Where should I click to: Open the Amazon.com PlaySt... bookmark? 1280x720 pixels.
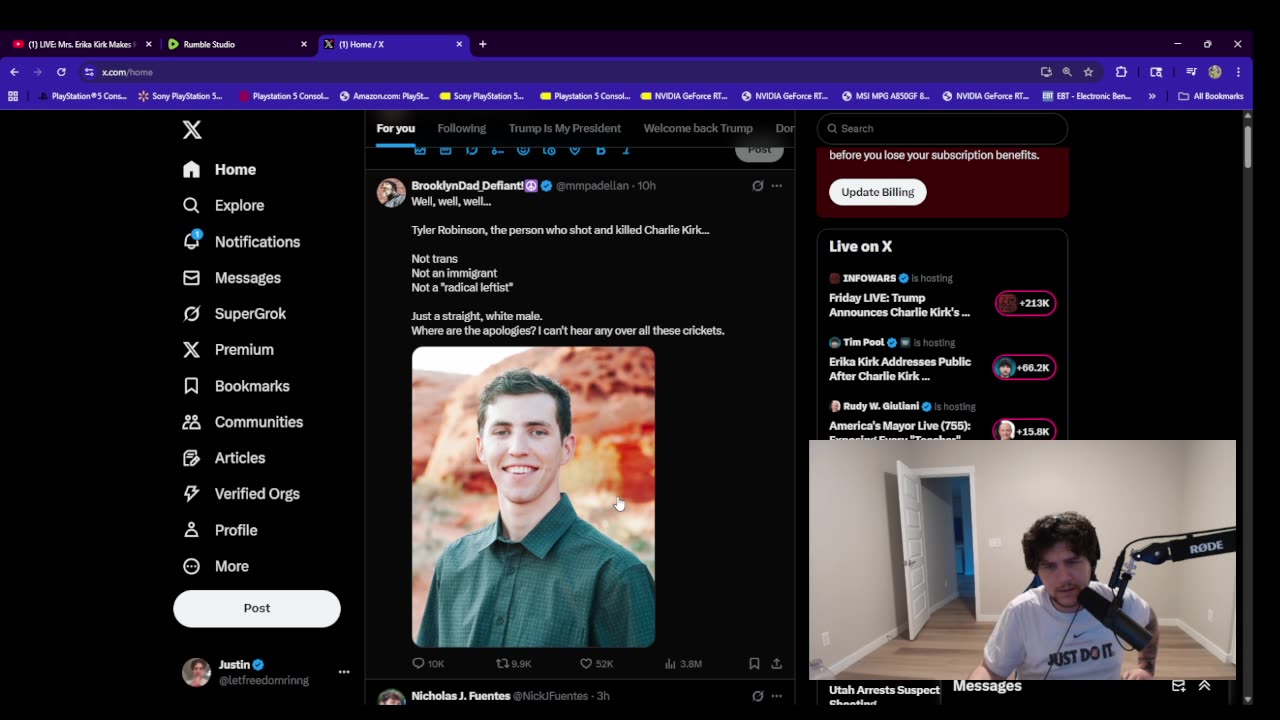tap(384, 96)
